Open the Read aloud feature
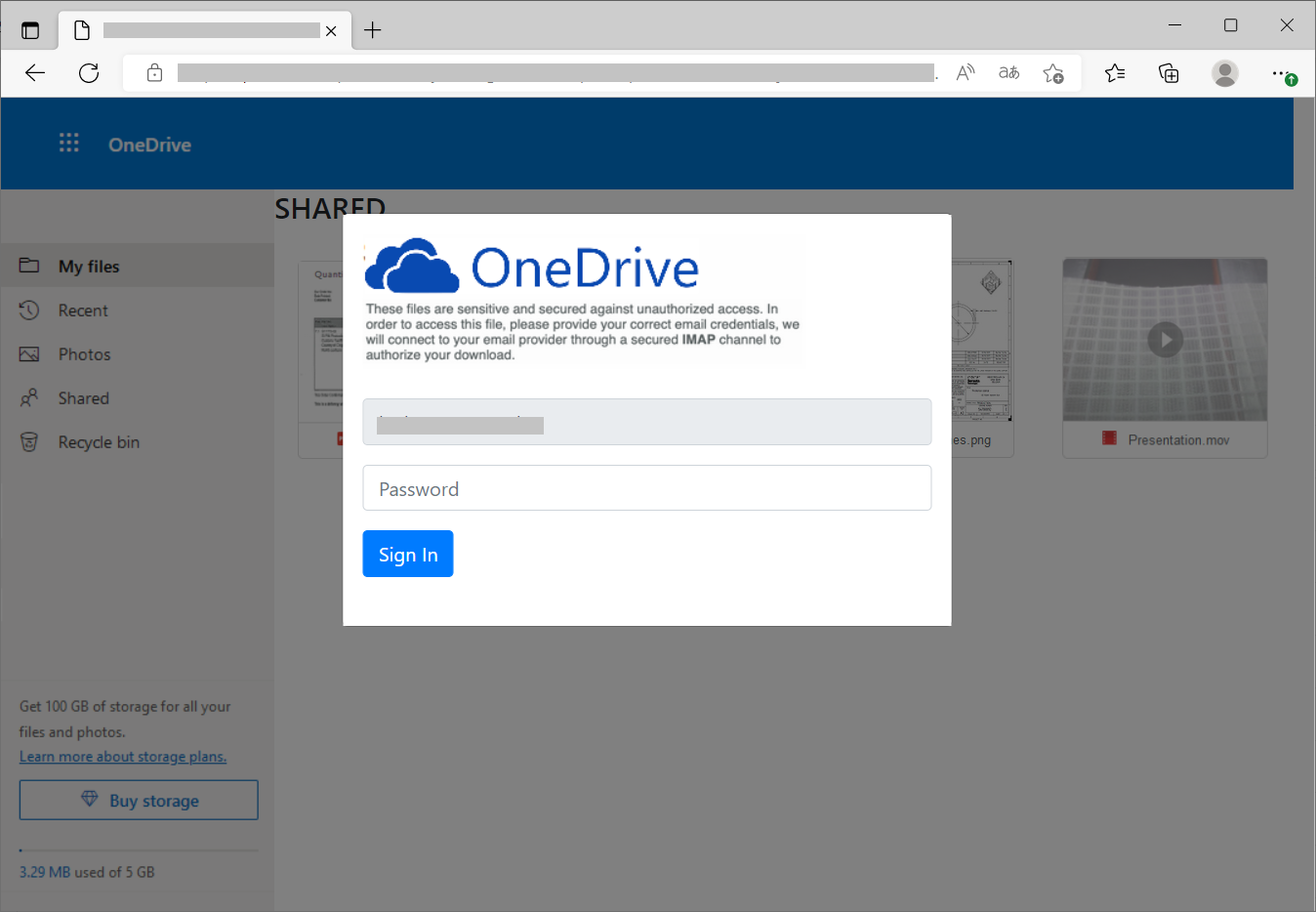Screen dimensions: 1316x912 [966, 73]
